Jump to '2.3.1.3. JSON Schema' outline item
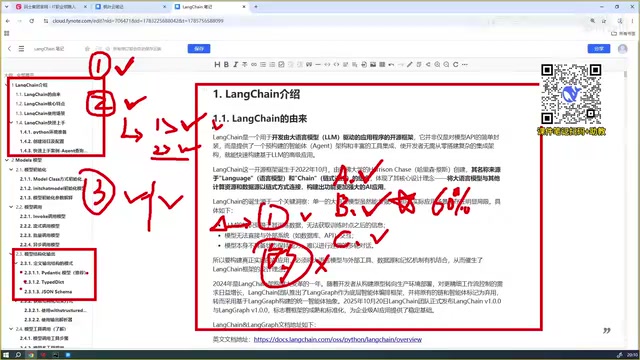 [48, 292]
